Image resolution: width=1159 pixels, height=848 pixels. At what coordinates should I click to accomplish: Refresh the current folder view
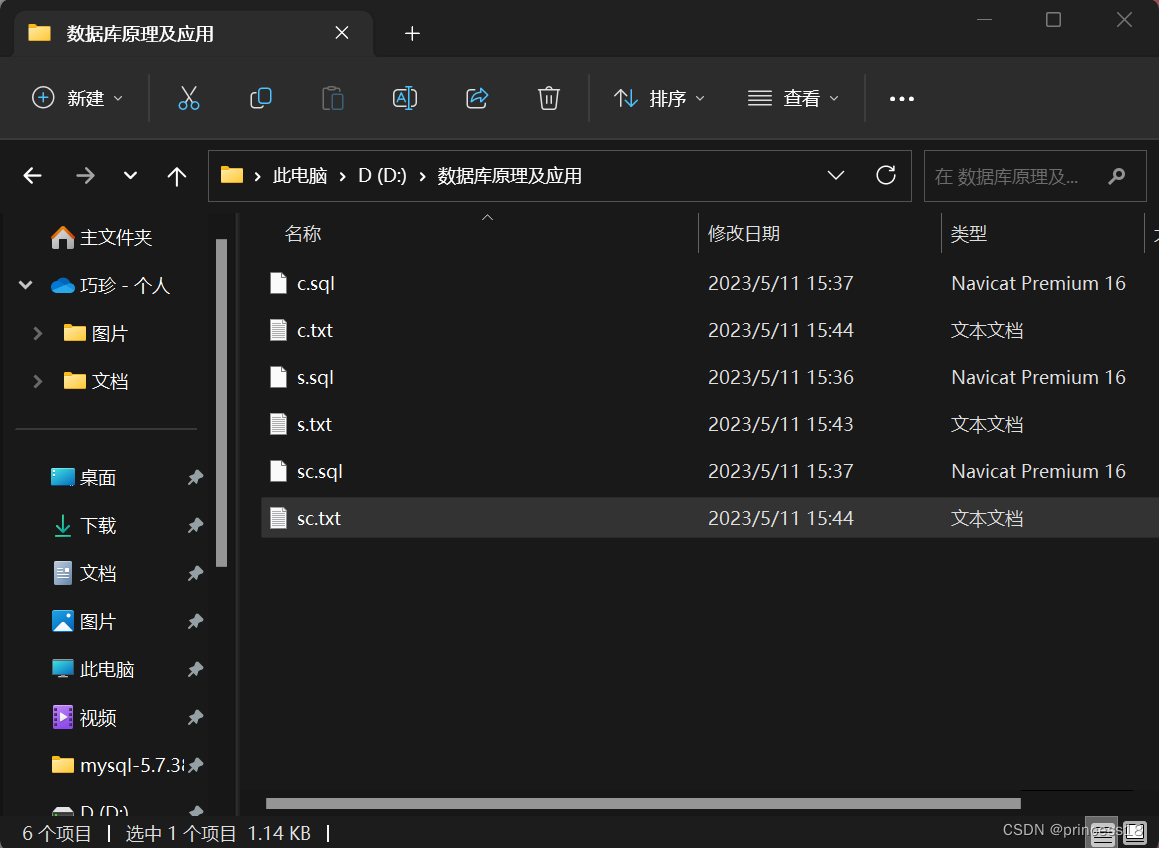click(885, 175)
